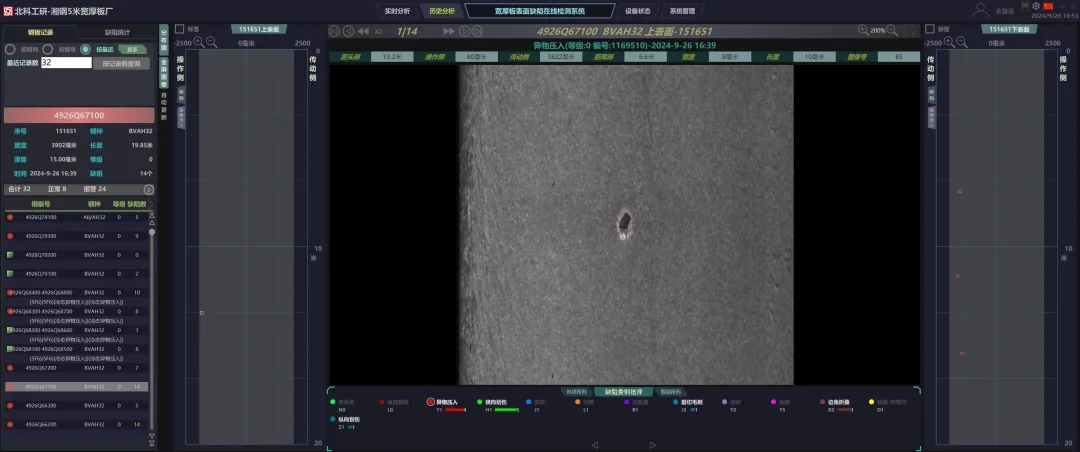Viewport: 1080px width, 452px height.
Task: Click the 按记录数查询 button
Action: [x=121, y=63]
